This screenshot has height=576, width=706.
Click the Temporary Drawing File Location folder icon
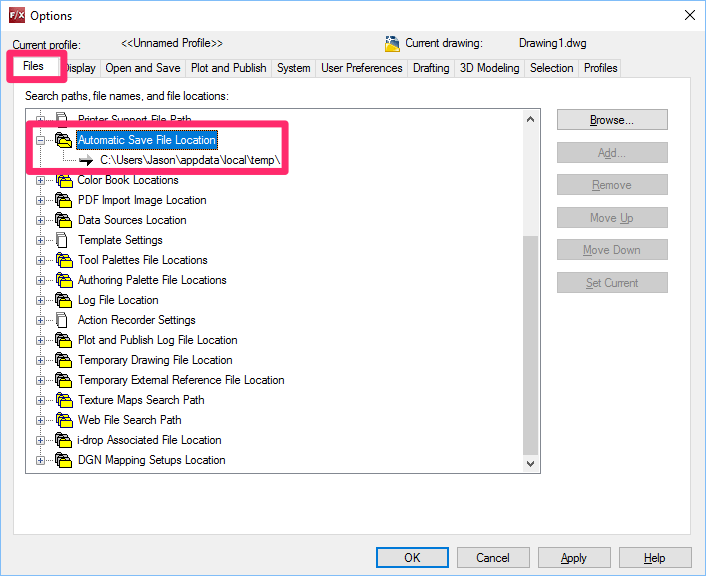pos(63,360)
